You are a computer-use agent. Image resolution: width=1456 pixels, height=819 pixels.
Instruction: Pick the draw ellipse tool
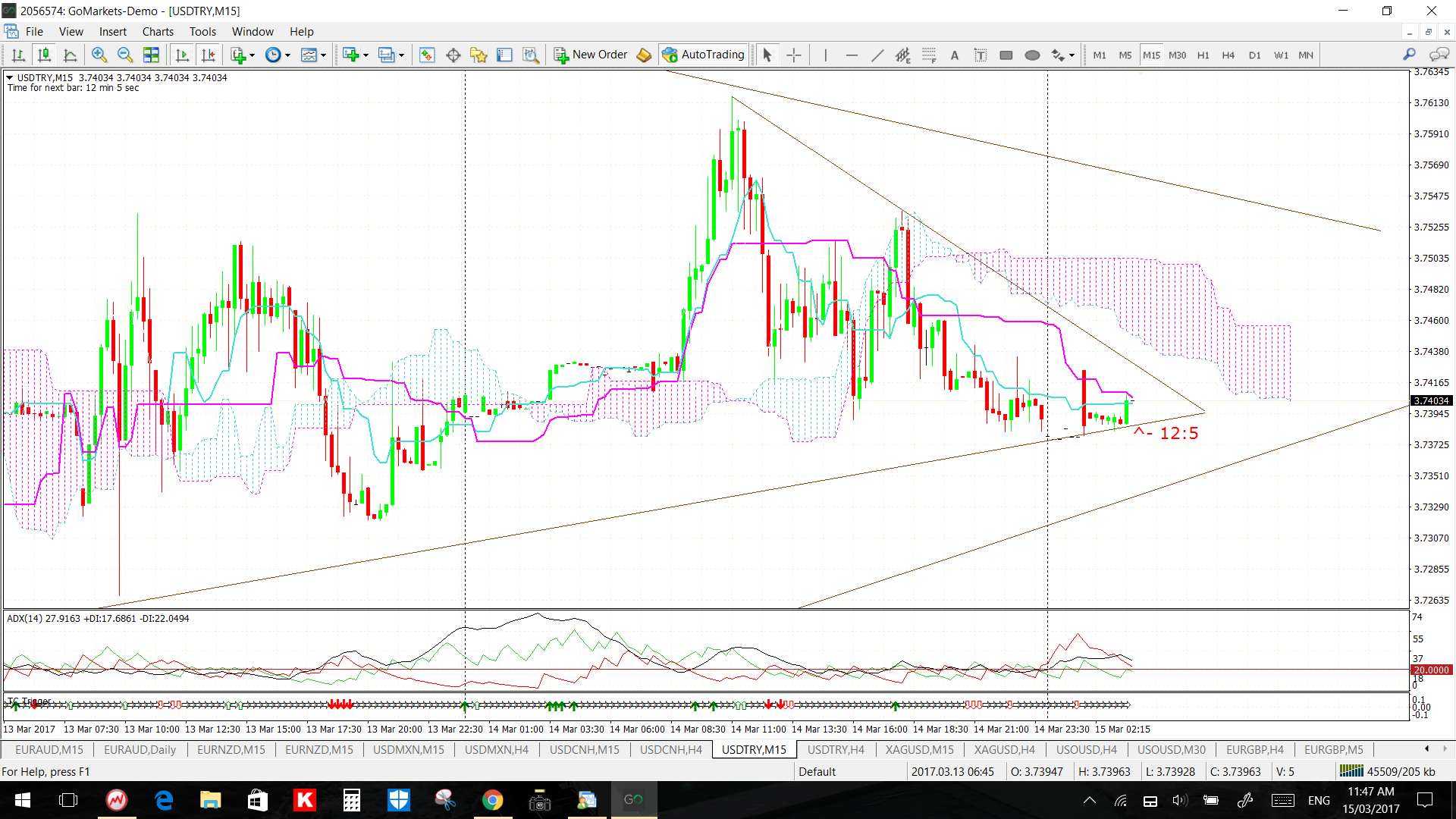click(1031, 55)
